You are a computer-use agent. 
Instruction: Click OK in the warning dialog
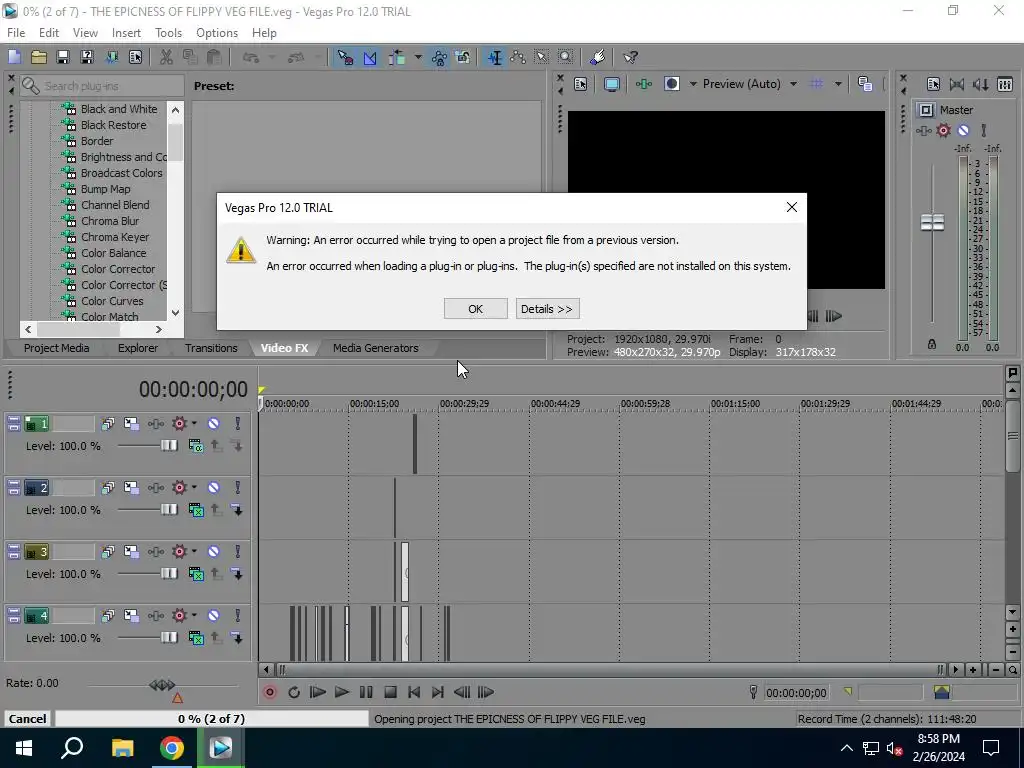point(475,309)
